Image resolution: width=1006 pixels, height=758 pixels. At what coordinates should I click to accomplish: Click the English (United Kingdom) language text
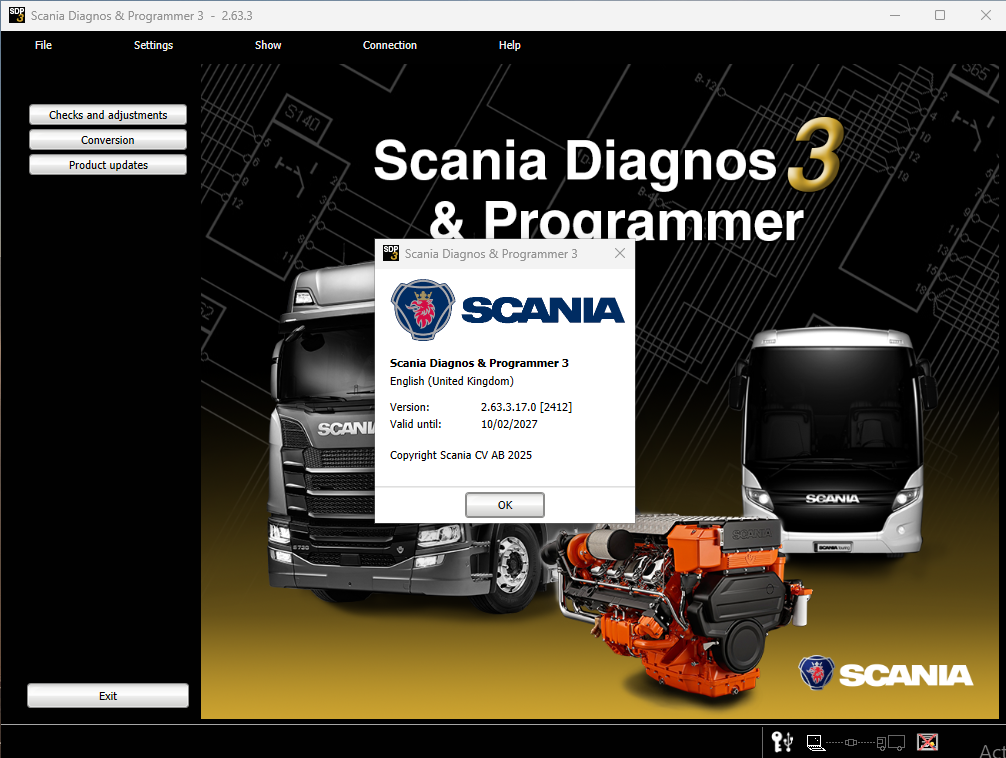pyautogui.click(x=452, y=381)
